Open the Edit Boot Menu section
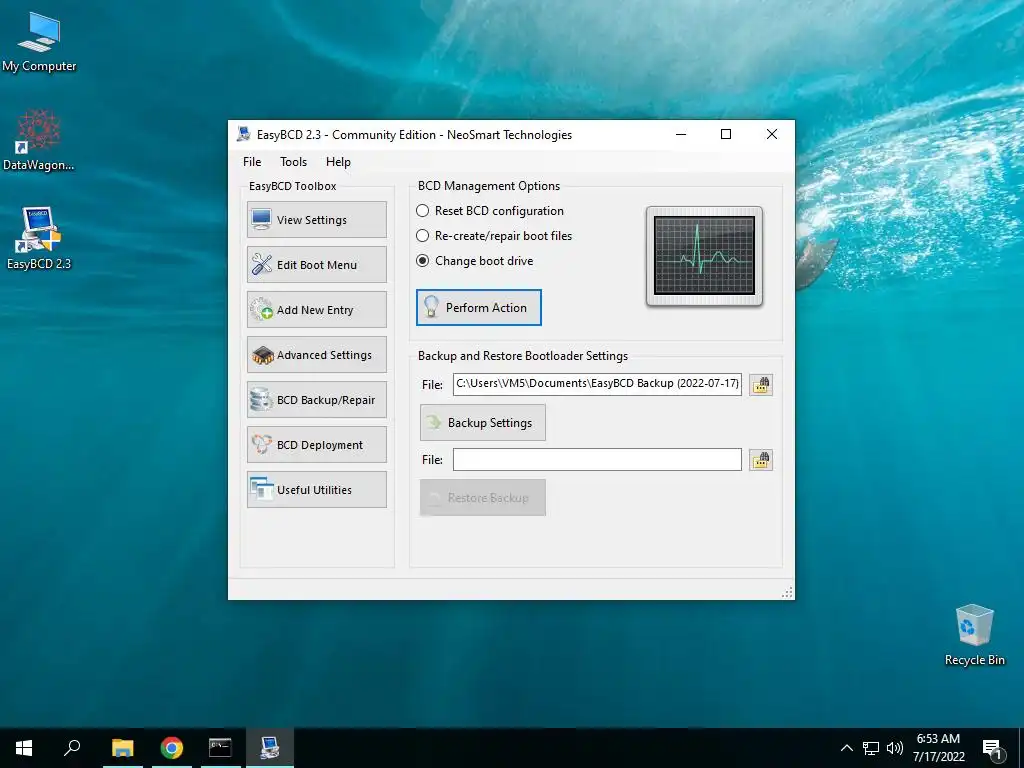Screen dimensions: 1024x768 pos(317,264)
